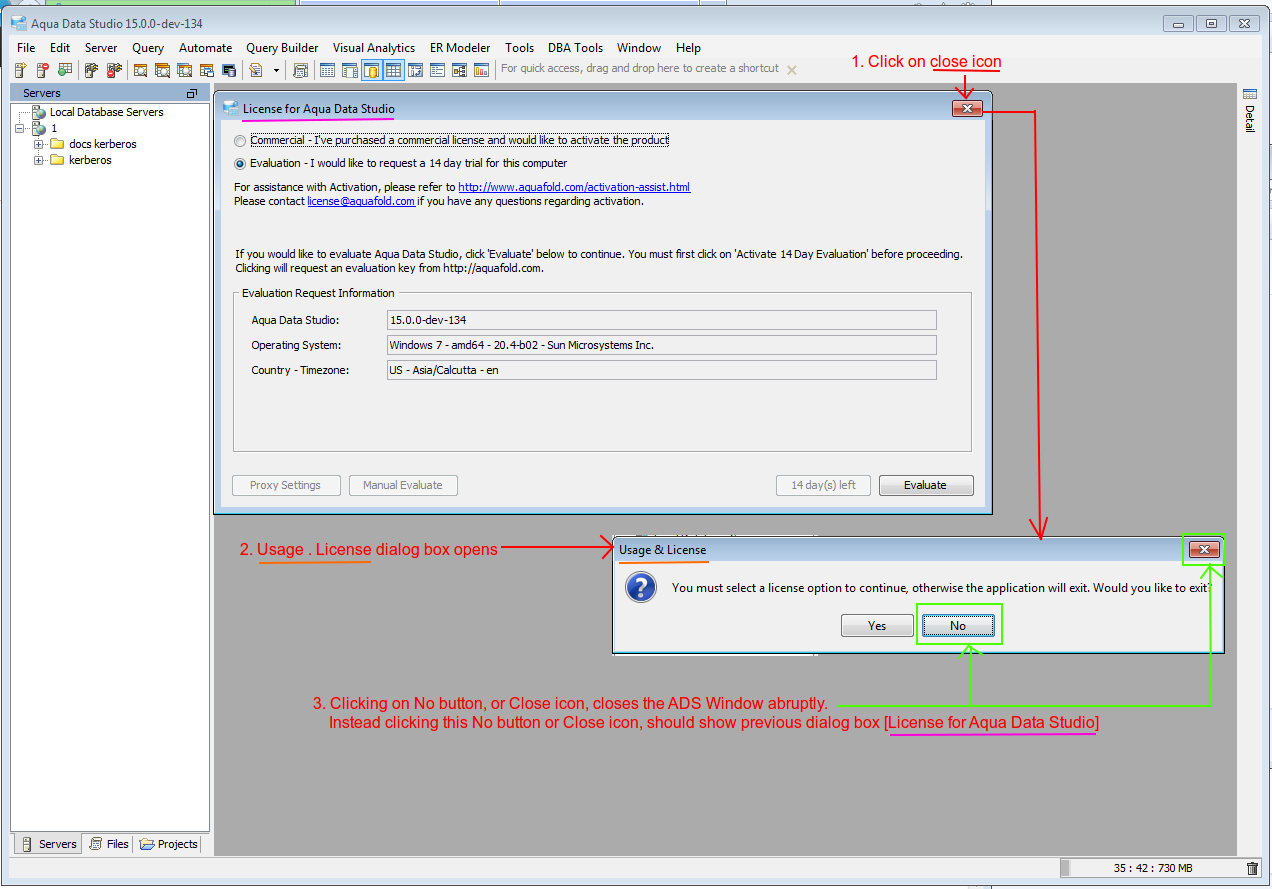Viewport: 1272px width, 889px height.
Task: Toggle the highlighted database cylinder toolbar icon
Action: click(x=372, y=70)
